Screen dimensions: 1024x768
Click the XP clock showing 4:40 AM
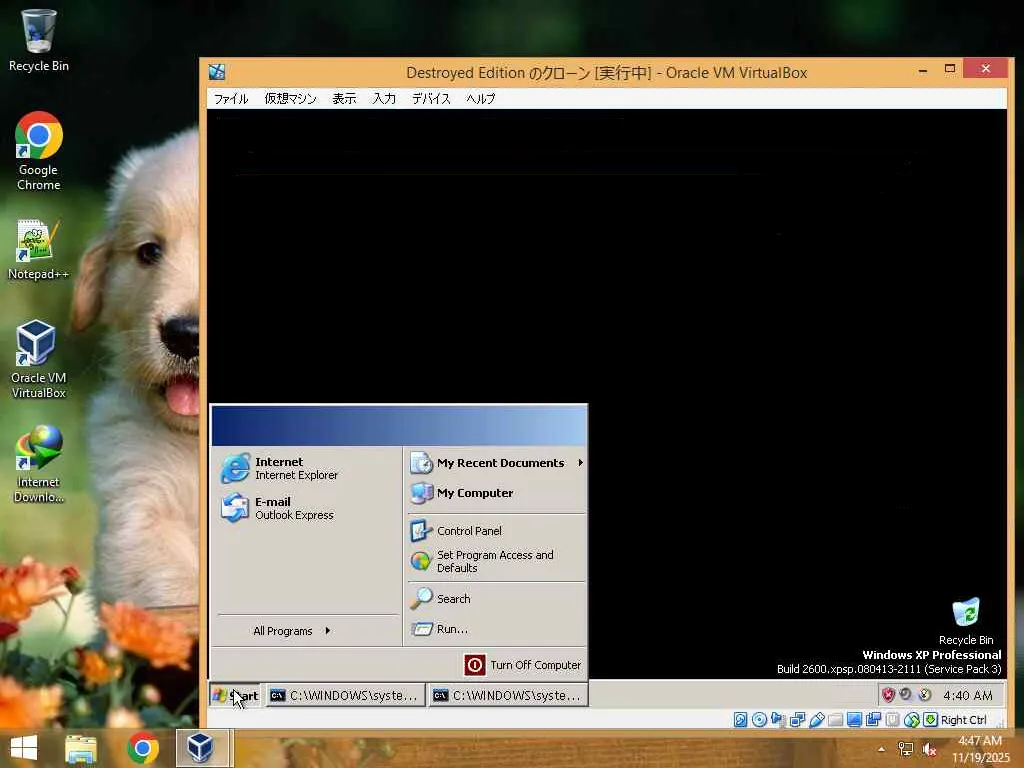tap(968, 696)
